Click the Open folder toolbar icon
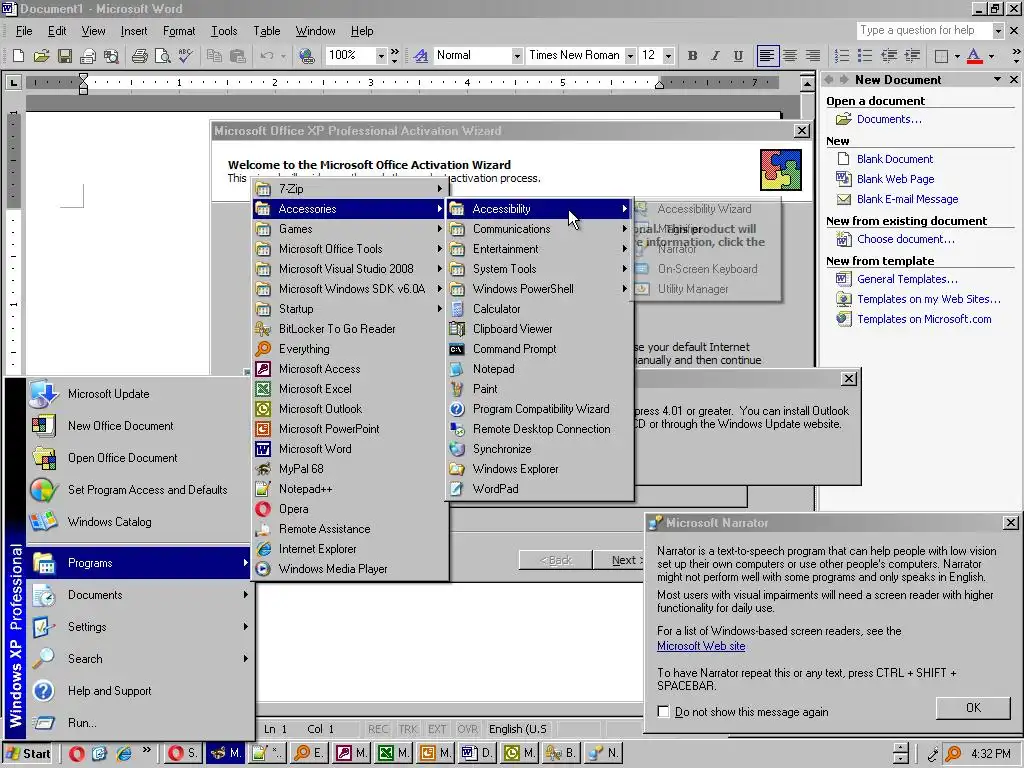This screenshot has height=768, width=1024. [x=41, y=56]
